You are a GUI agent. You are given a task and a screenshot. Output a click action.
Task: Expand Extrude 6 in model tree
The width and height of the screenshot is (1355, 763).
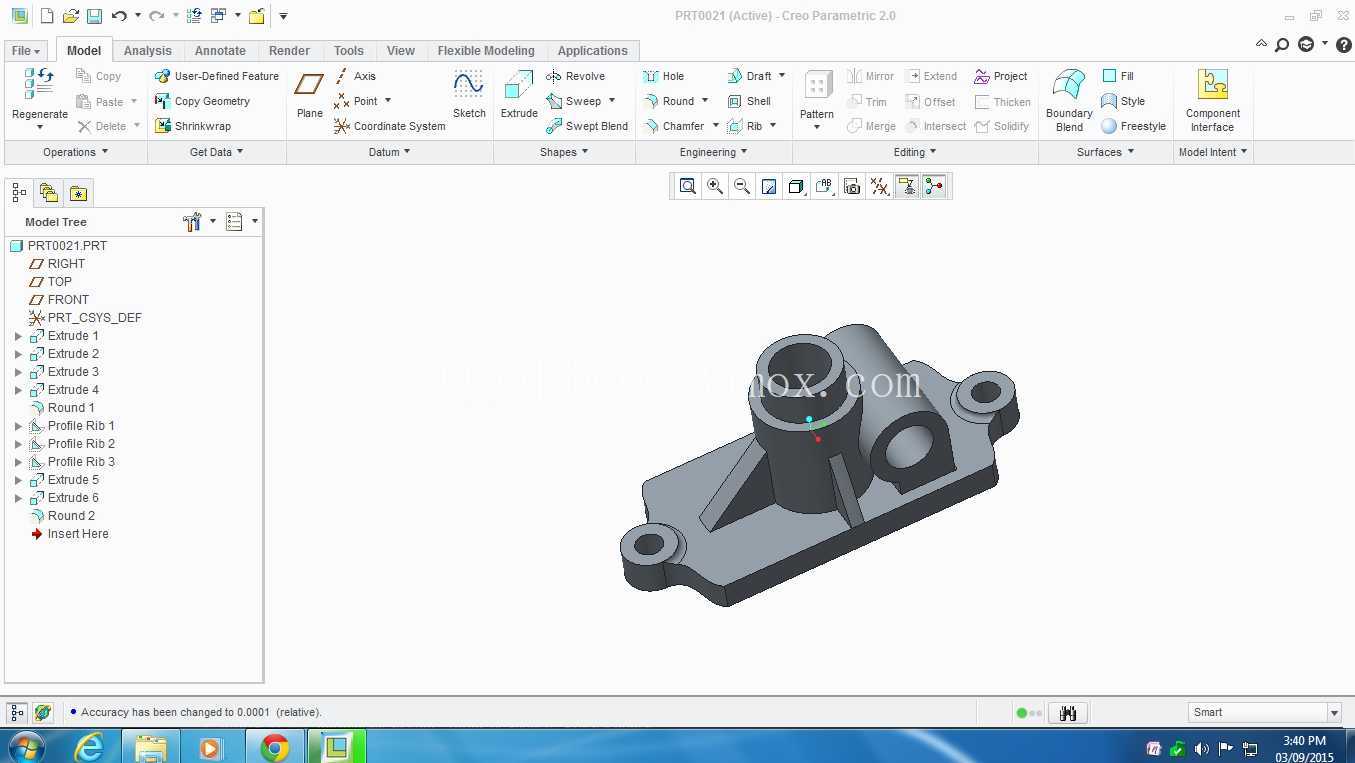click(18, 498)
